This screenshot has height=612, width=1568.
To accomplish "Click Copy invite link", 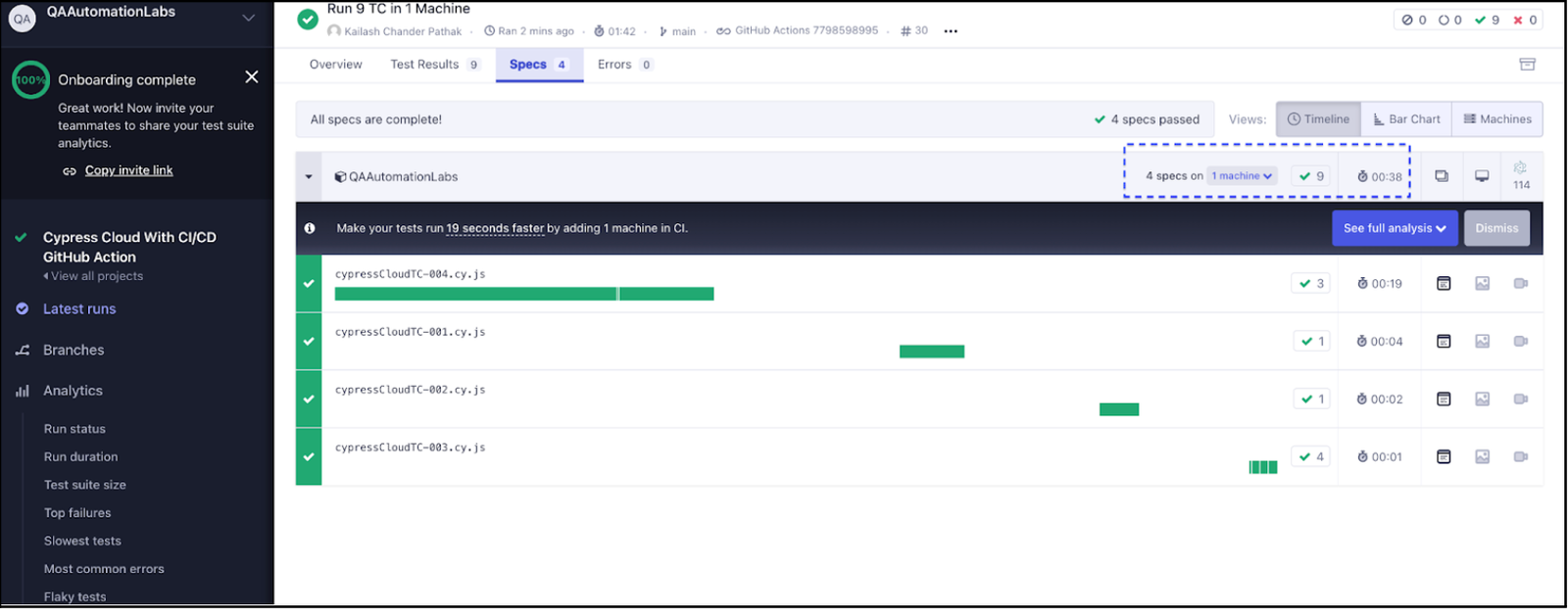I will tap(128, 170).
